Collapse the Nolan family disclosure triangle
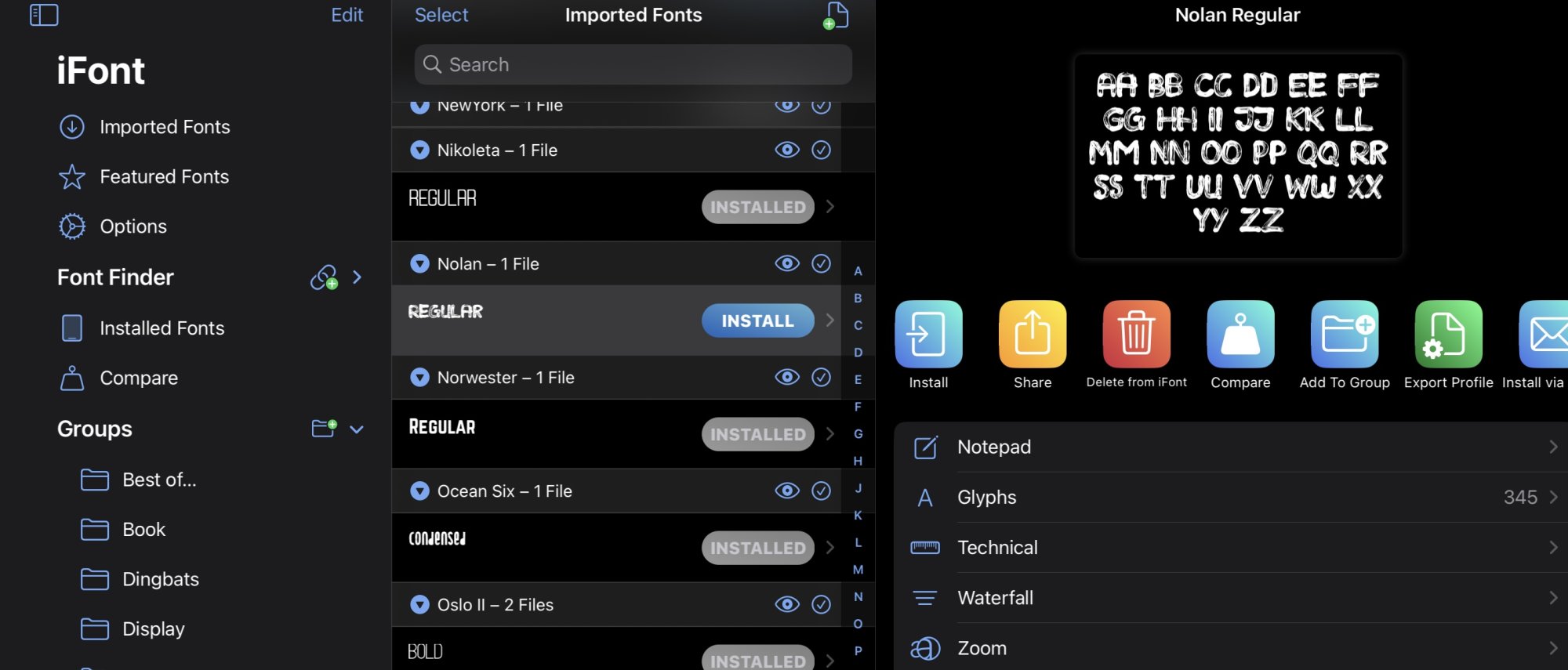The width and height of the screenshot is (1568, 670). 420,263
